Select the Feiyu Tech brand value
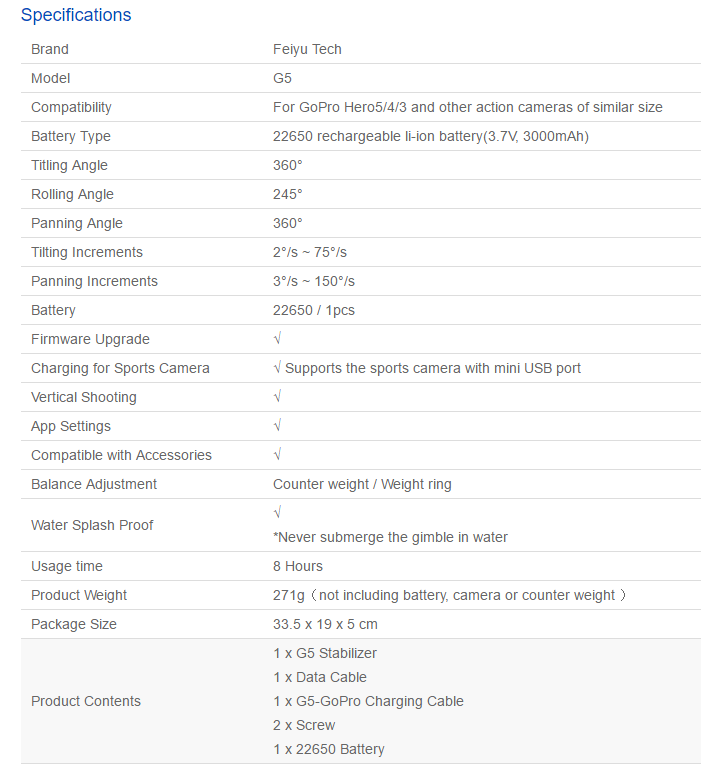Viewport: 701px width, 769px height. [307, 49]
